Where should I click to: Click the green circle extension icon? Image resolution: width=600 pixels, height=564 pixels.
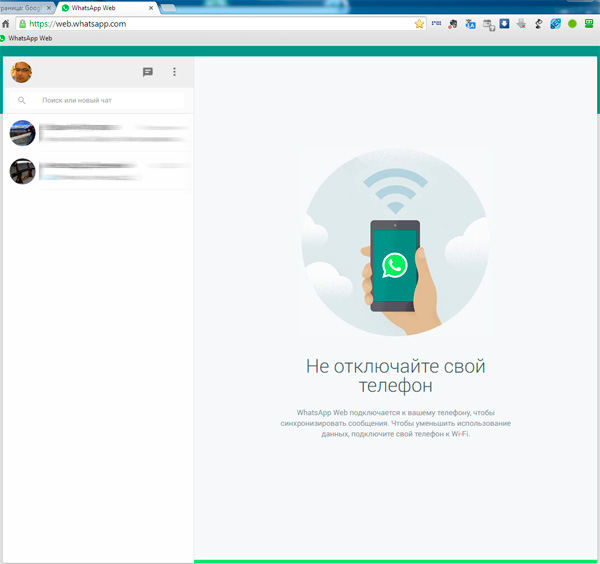tap(573, 23)
